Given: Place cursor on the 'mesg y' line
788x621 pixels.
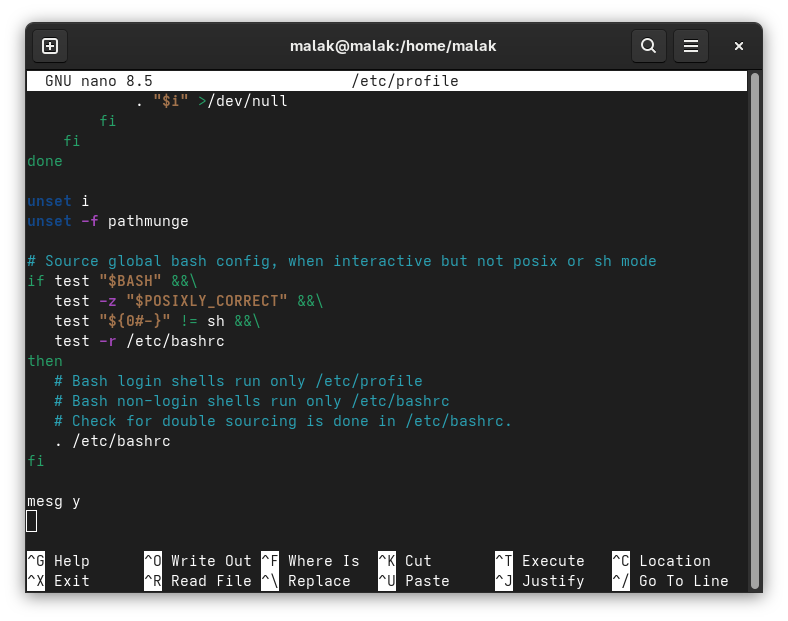Looking at the screenshot, I should [x=54, y=501].
